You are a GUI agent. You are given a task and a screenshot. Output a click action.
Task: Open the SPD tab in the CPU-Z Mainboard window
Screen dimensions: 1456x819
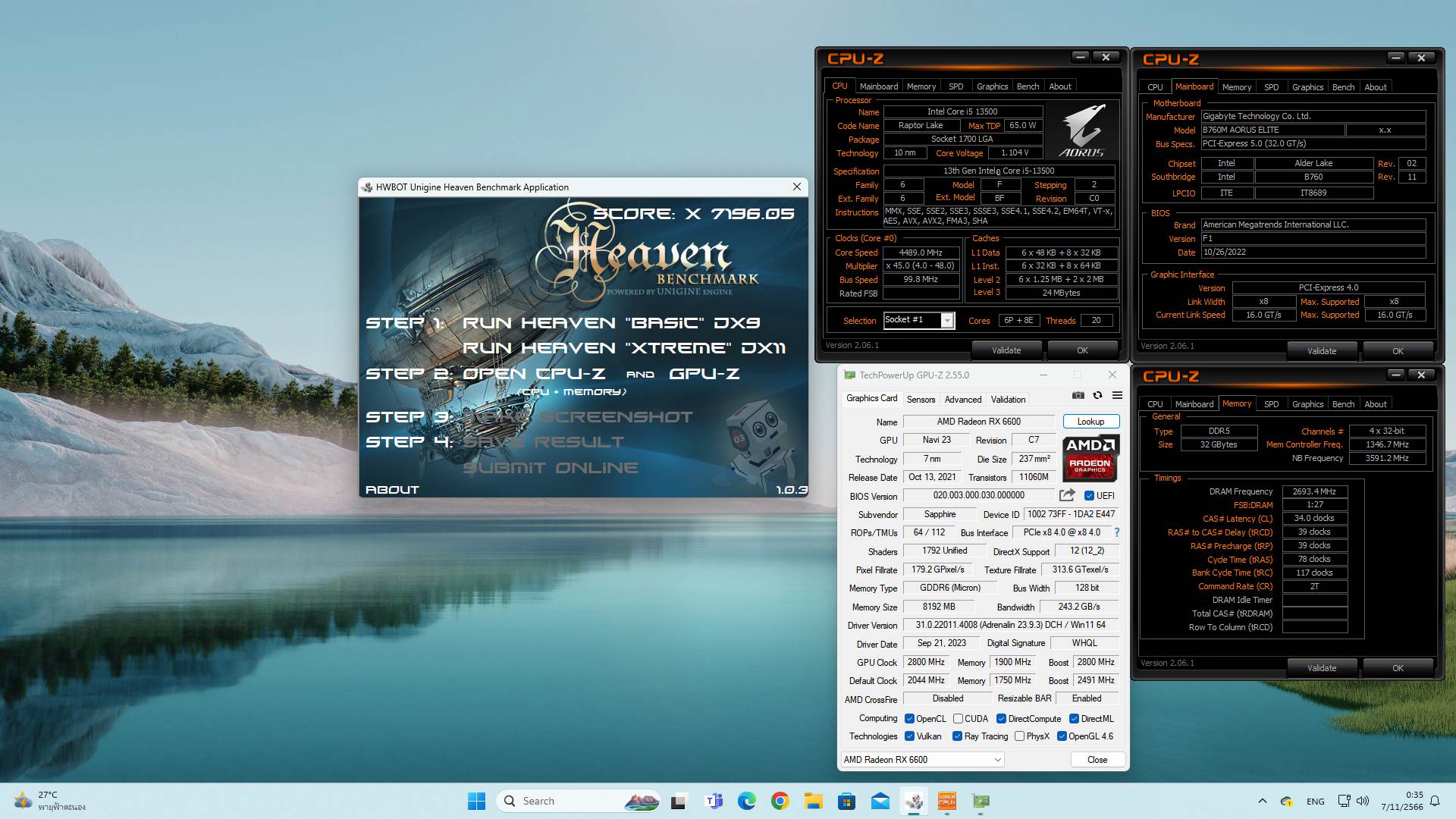pos(1271,87)
